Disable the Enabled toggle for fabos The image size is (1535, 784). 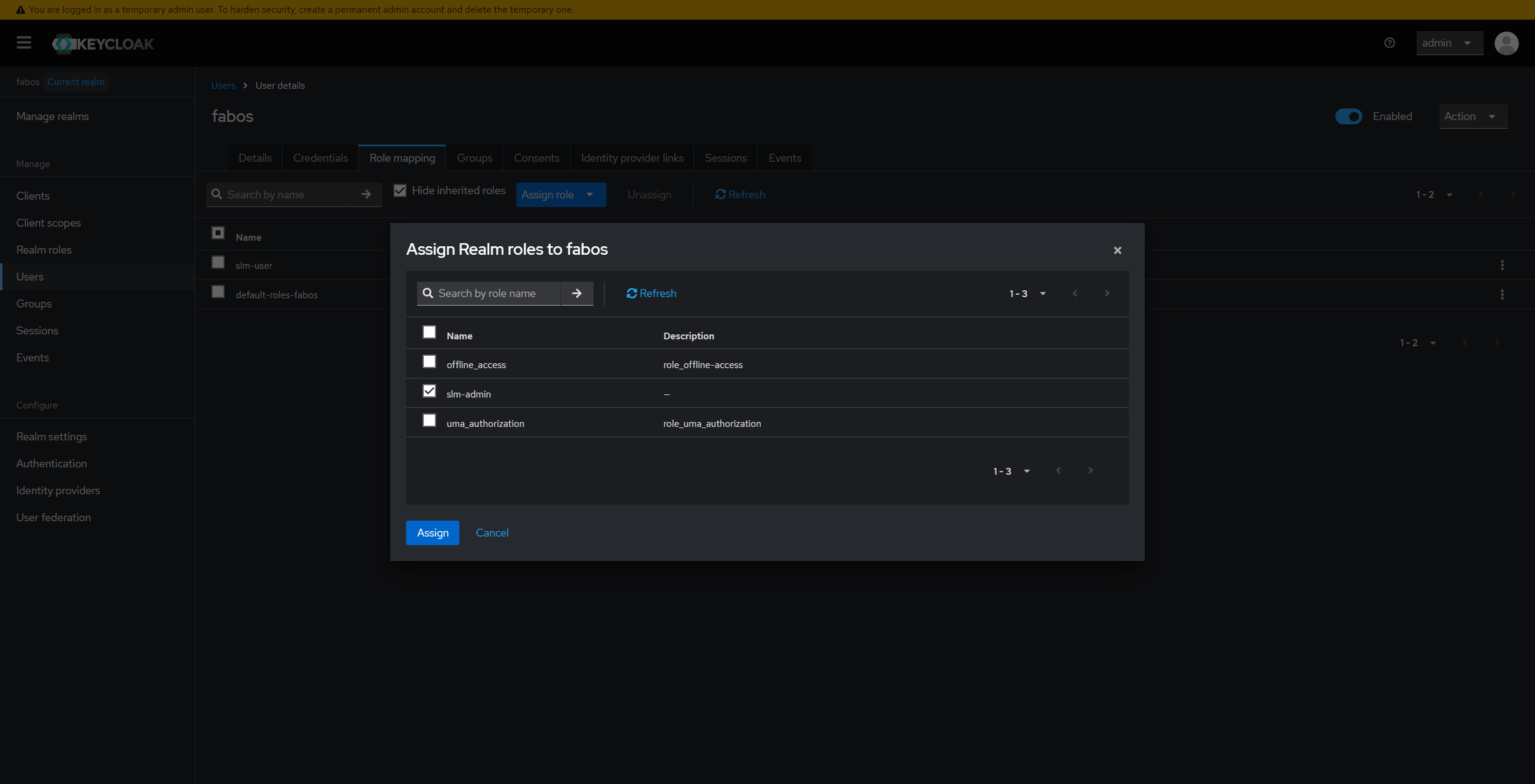1349,116
